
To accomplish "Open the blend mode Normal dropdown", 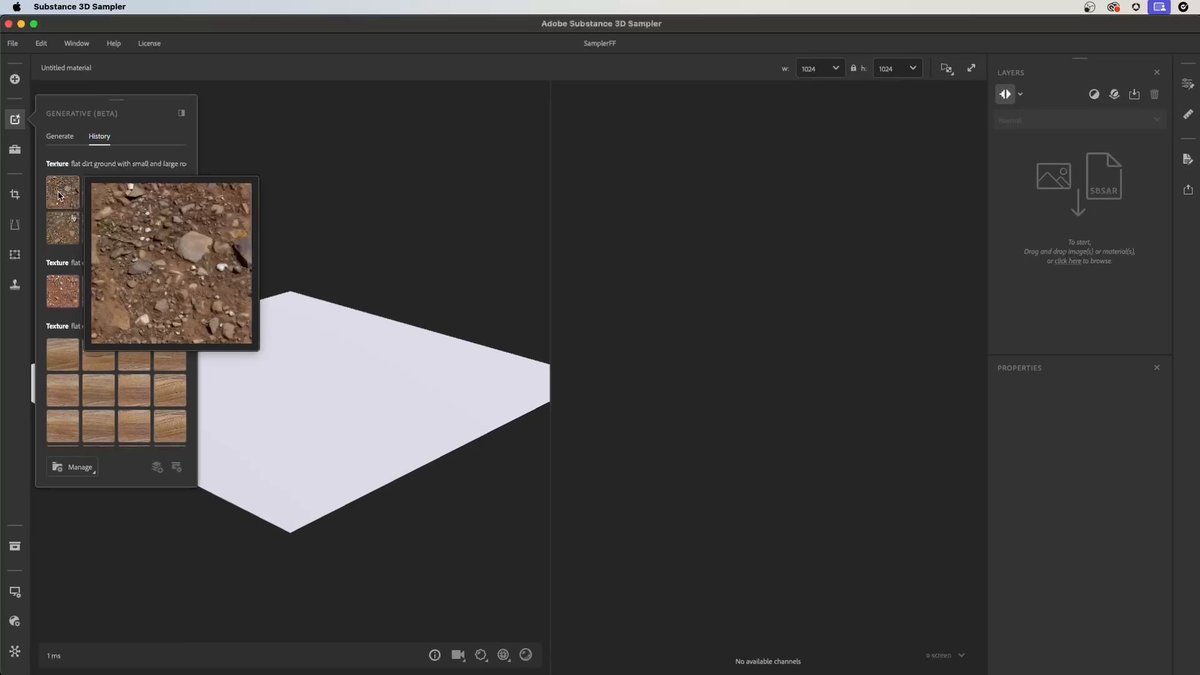I will [x=1081, y=120].
